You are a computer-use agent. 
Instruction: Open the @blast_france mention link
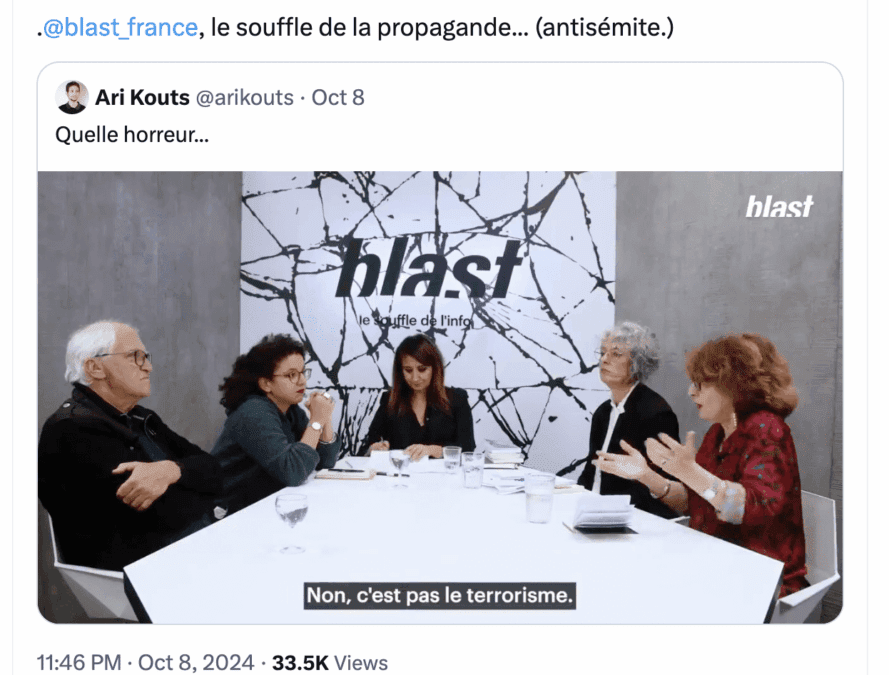coord(120,27)
